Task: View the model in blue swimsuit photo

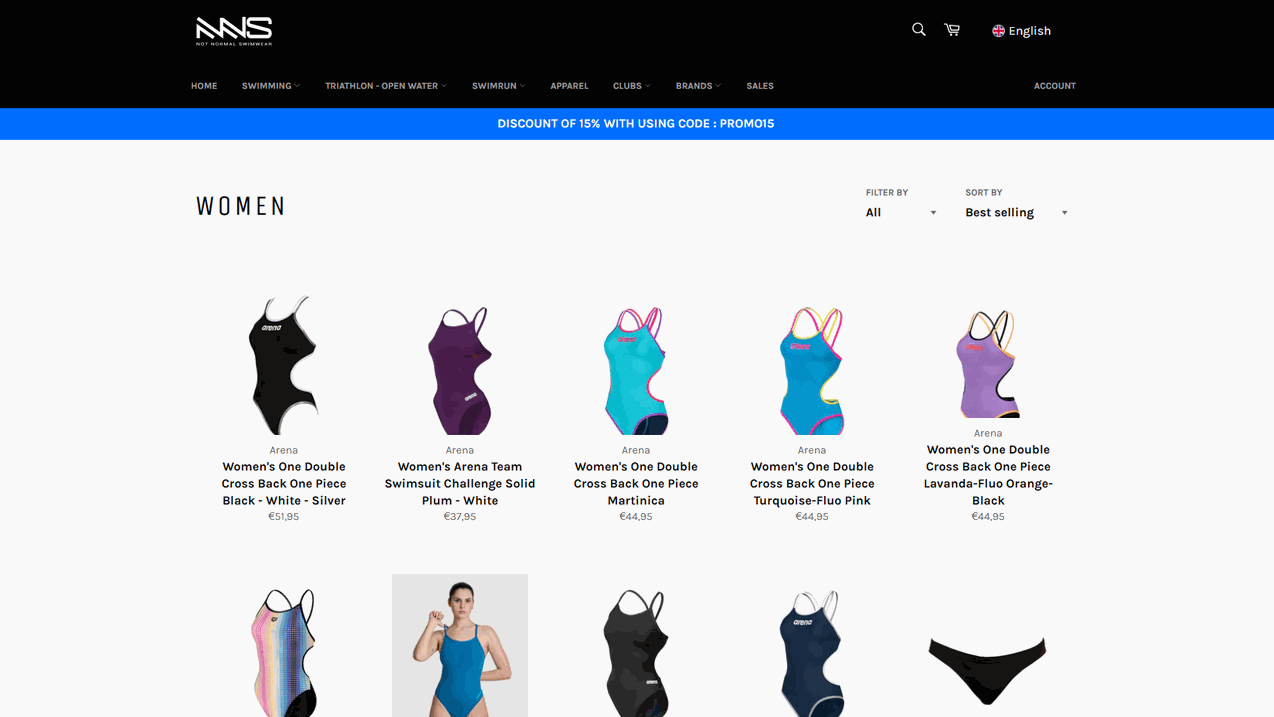Action: [460, 645]
